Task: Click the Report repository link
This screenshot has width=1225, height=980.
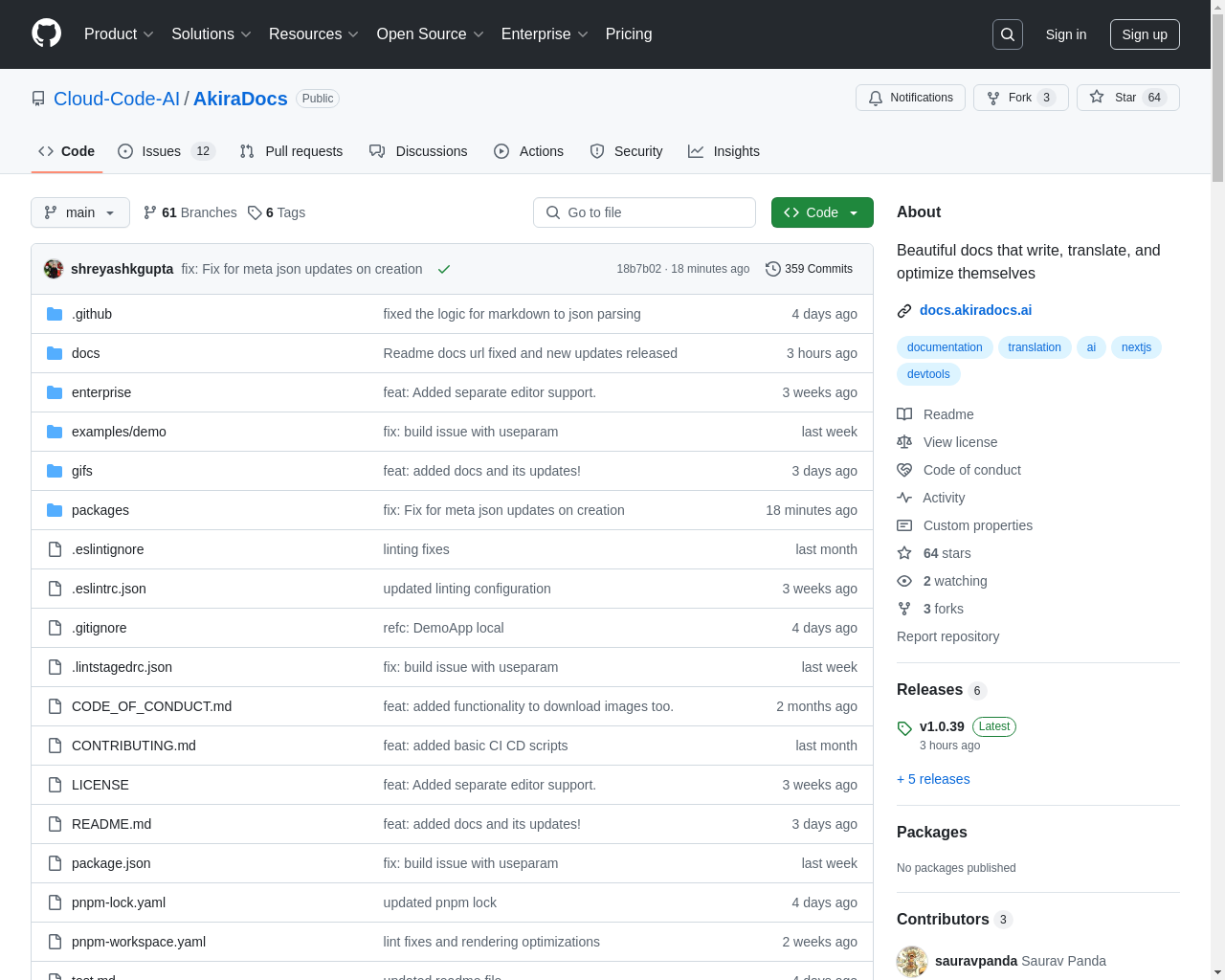Action: (x=947, y=636)
